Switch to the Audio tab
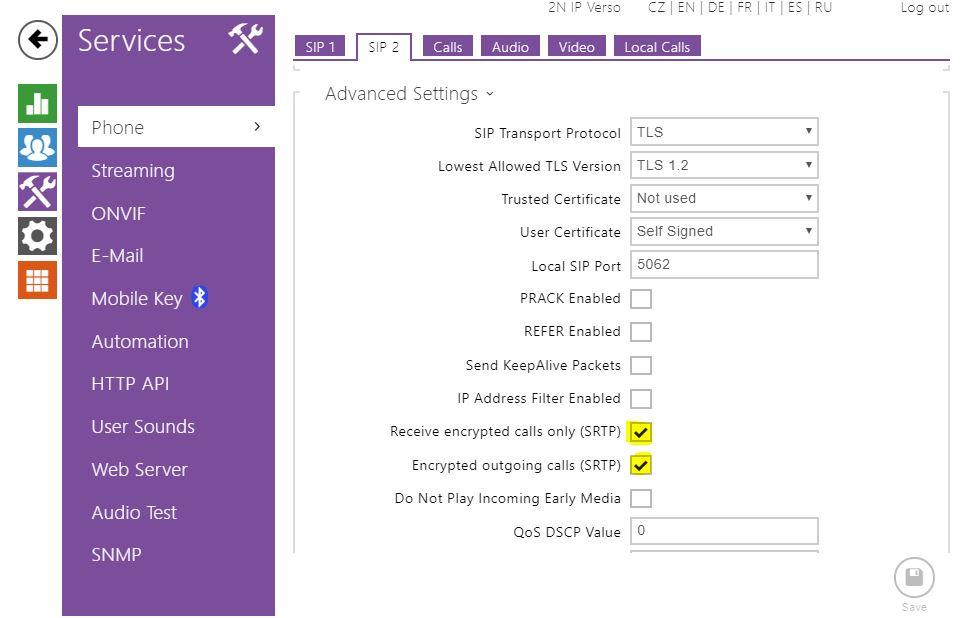This screenshot has height=618, width=974. 510,47
